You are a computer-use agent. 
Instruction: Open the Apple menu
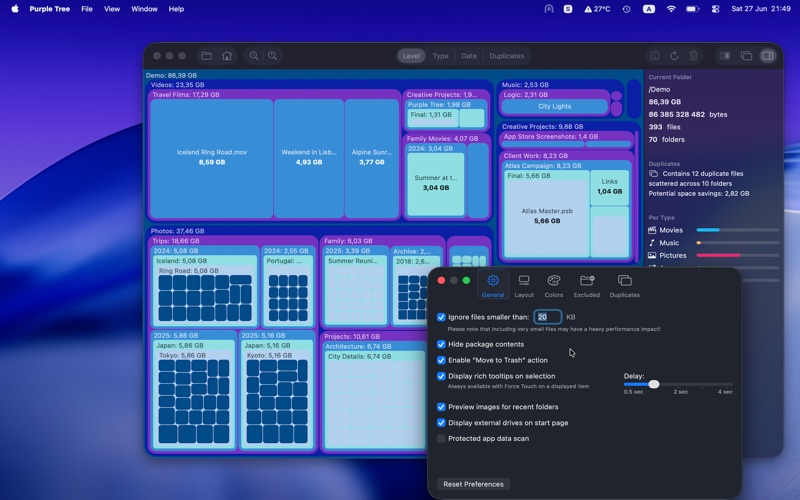click(x=15, y=9)
